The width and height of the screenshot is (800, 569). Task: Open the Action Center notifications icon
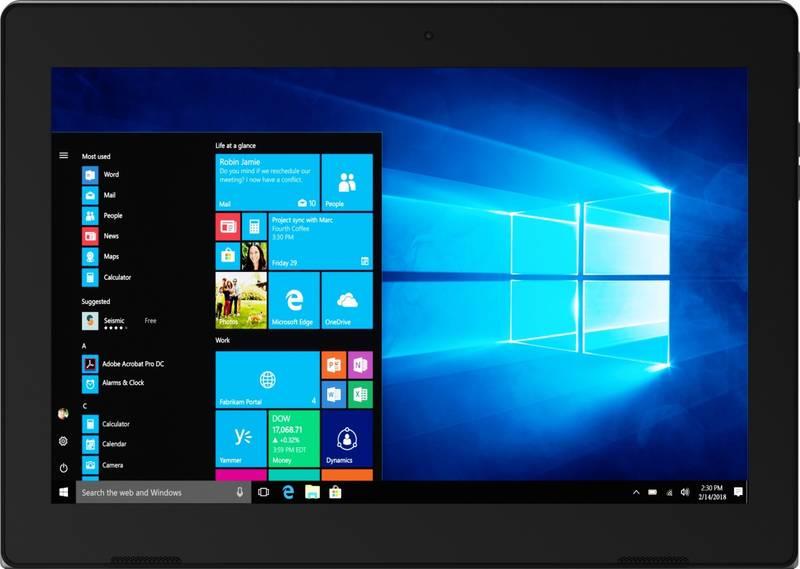pos(738,492)
